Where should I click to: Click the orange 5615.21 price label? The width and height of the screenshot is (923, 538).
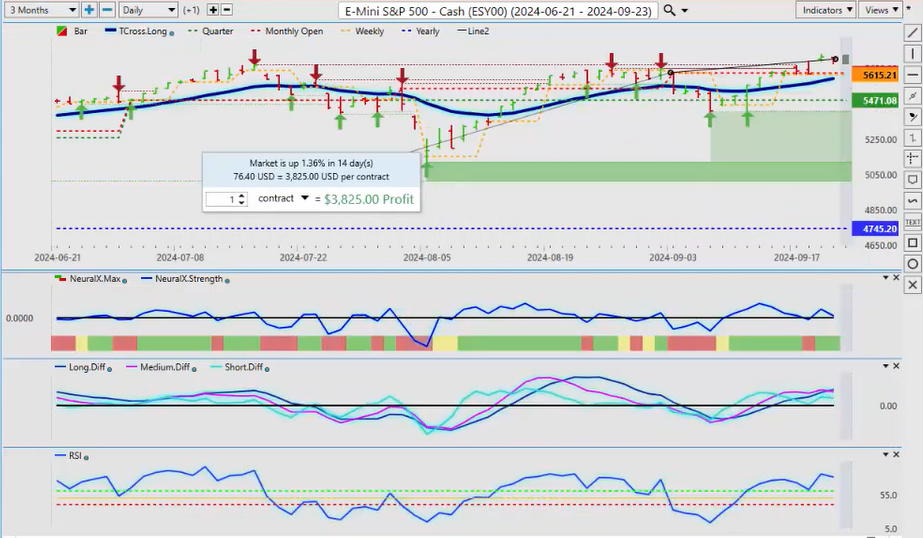pos(875,75)
